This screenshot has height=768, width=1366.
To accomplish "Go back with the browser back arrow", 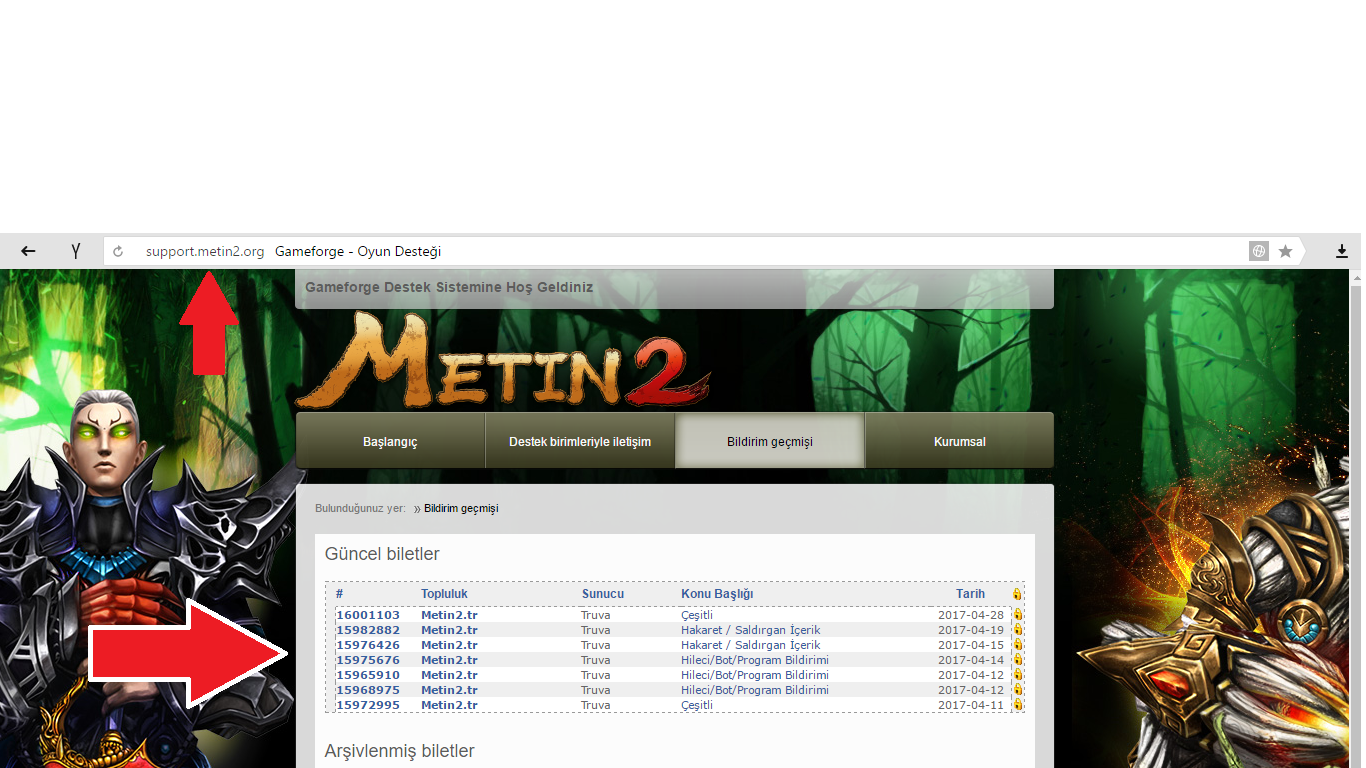I will (28, 251).
